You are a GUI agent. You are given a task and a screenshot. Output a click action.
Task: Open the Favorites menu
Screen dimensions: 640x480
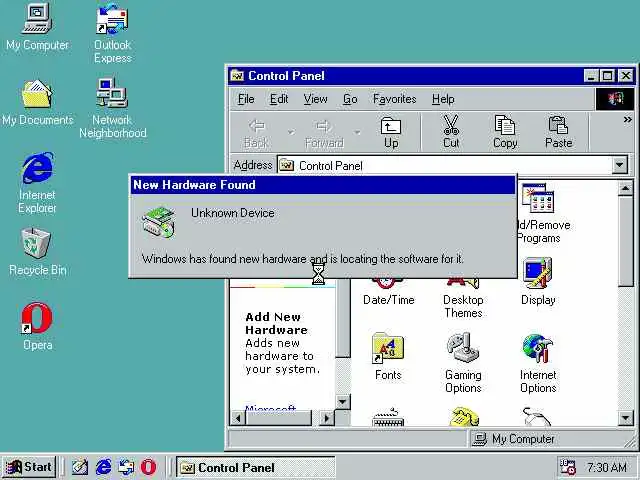(394, 99)
